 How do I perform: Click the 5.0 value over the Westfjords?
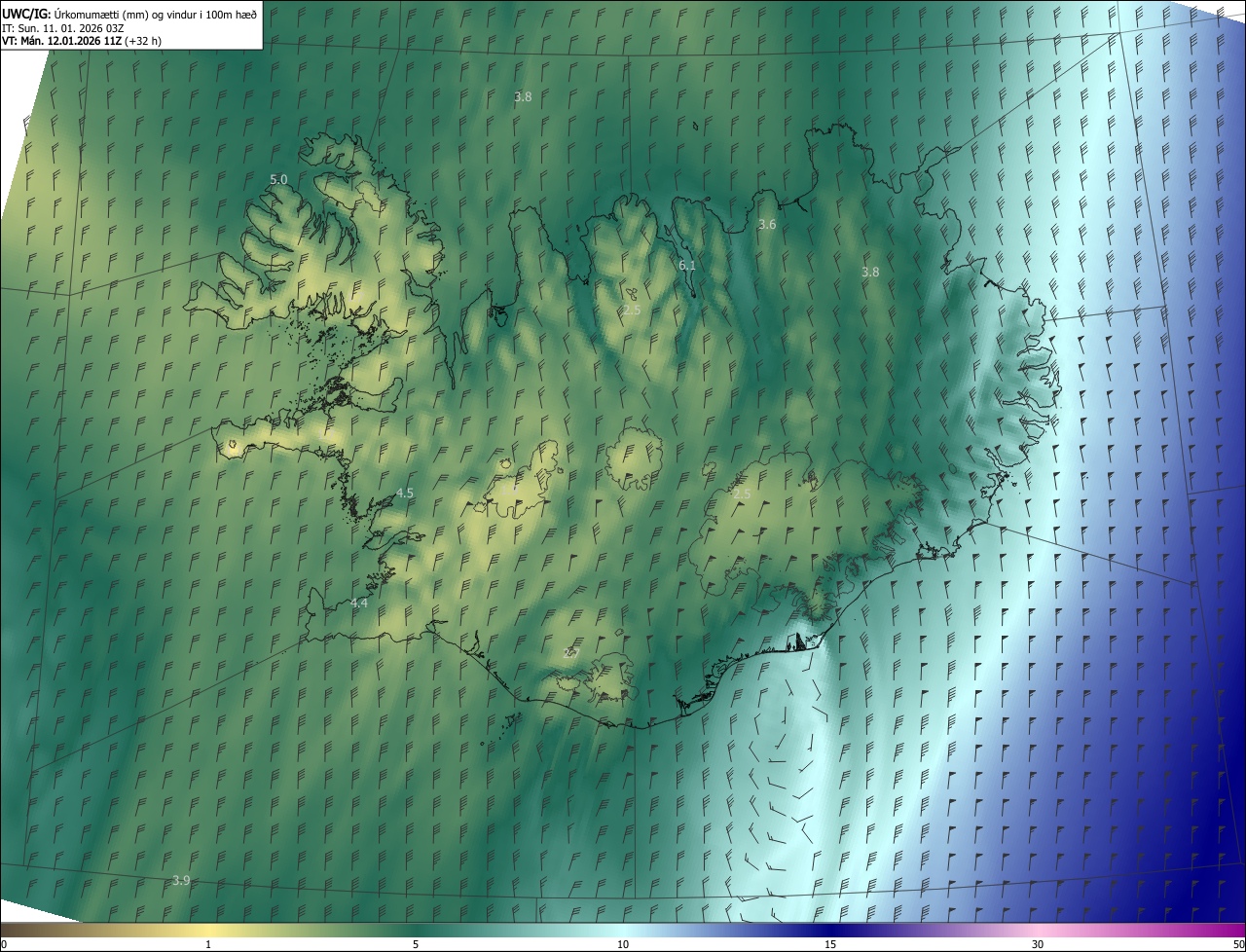click(x=278, y=179)
